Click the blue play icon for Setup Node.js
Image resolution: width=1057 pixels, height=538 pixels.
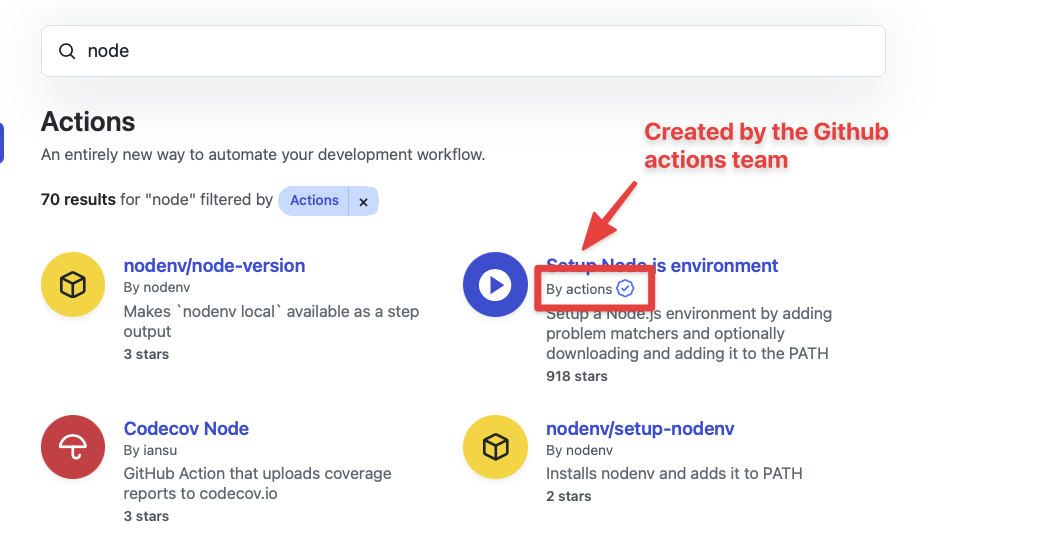coord(495,285)
